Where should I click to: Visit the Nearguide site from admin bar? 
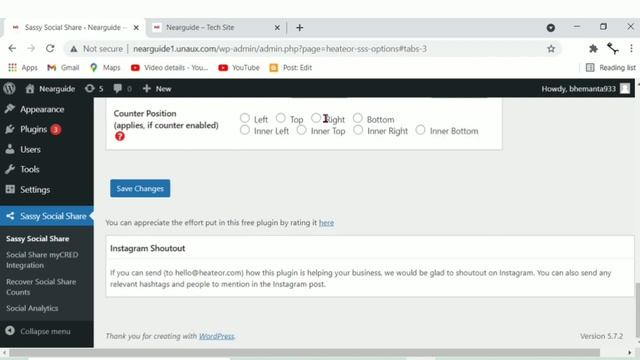[x=50, y=89]
